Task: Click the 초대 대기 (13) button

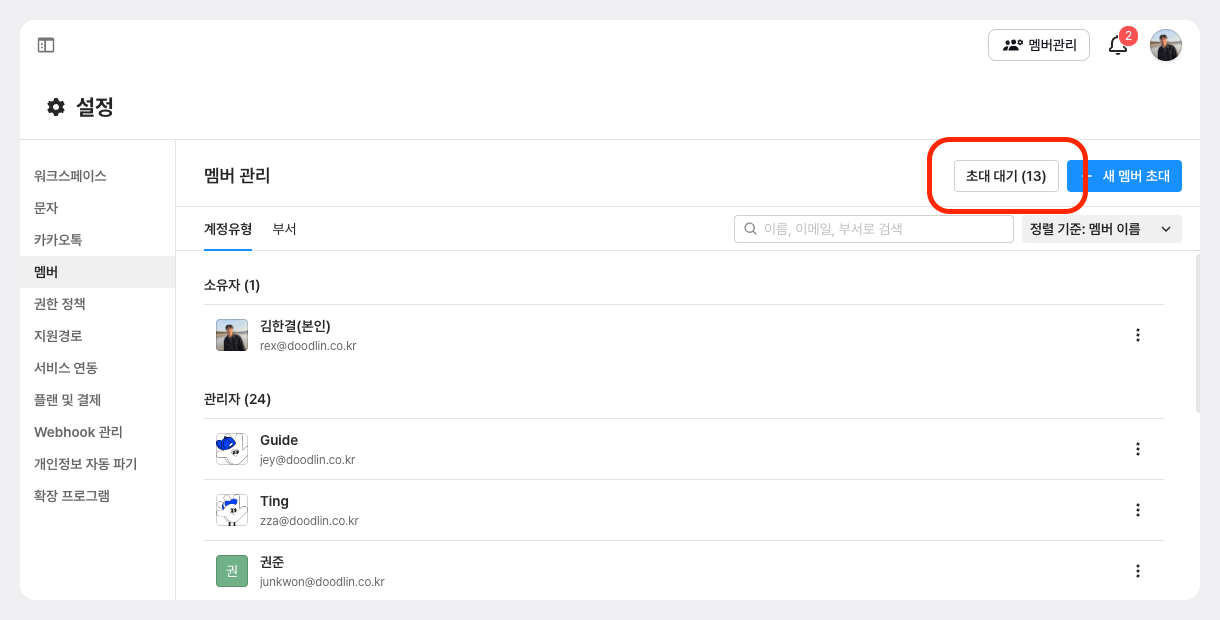Action: (1006, 176)
